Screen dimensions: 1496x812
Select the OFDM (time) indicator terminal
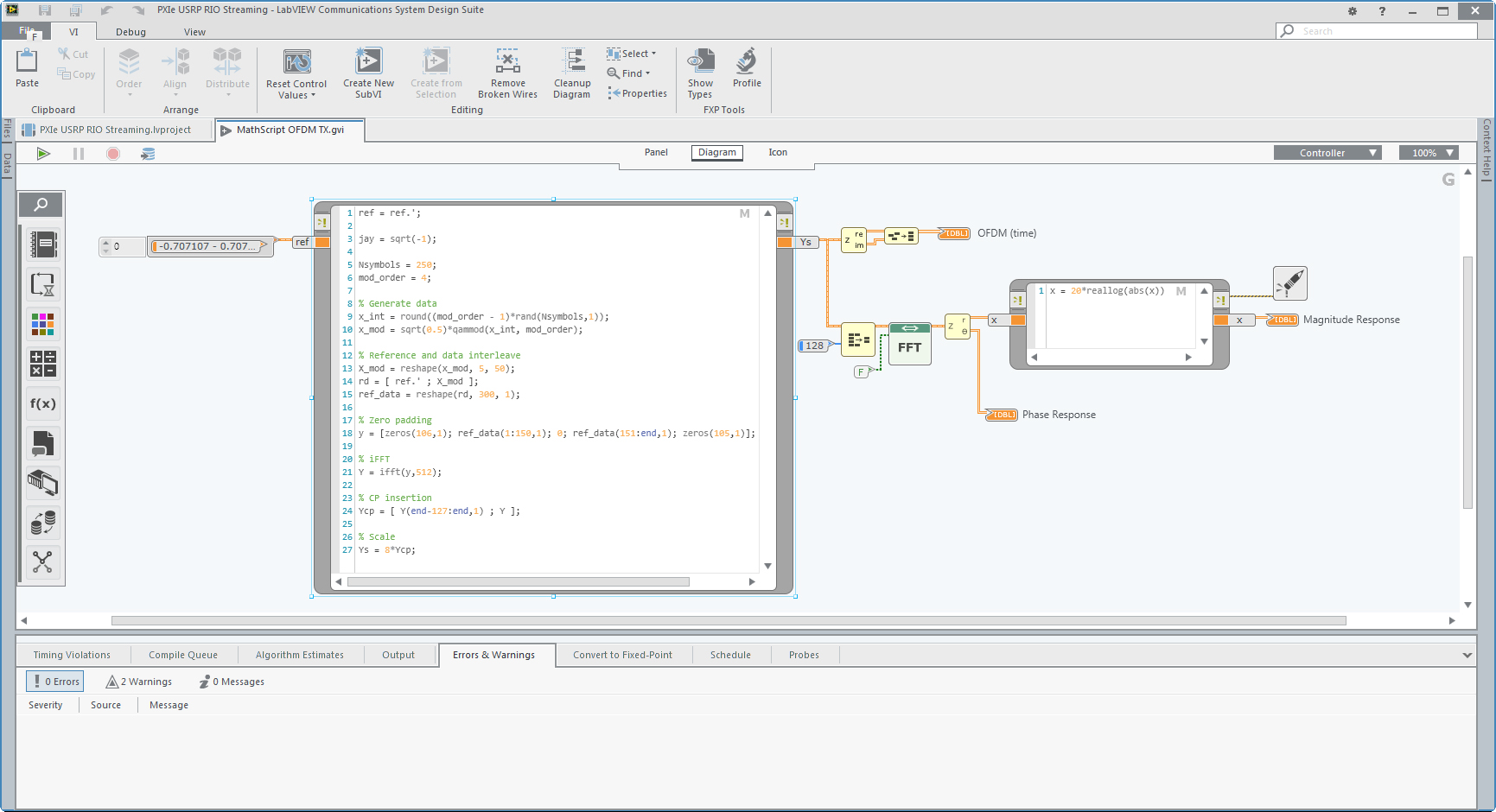pyautogui.click(x=954, y=233)
